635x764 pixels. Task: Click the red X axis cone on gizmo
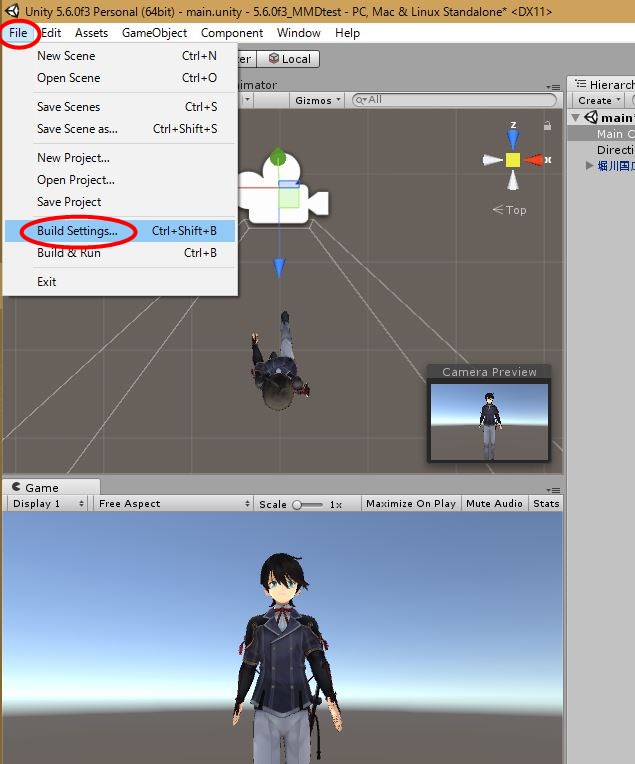[x=533, y=160]
